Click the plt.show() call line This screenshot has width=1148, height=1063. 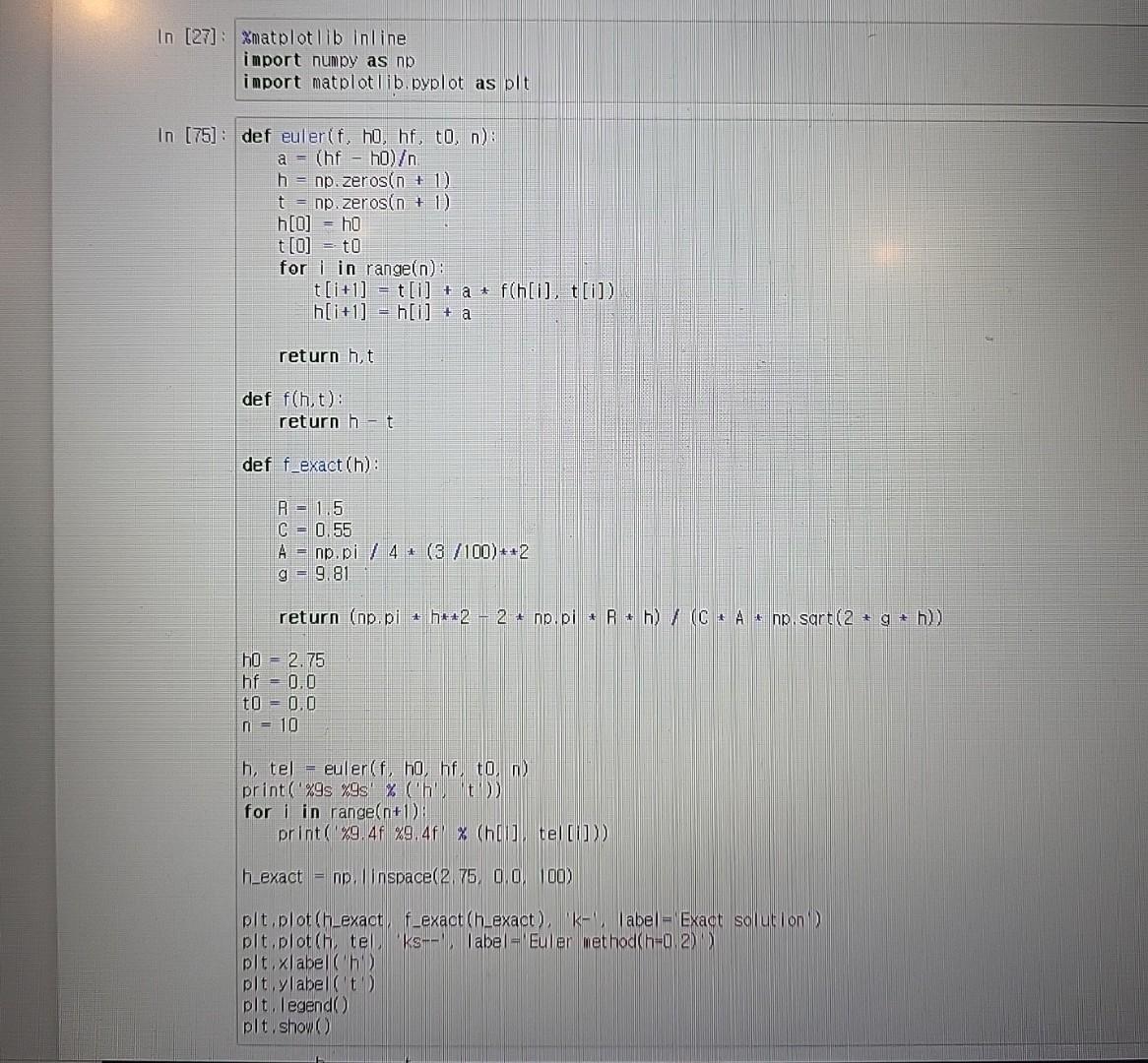pyautogui.click(x=286, y=1026)
